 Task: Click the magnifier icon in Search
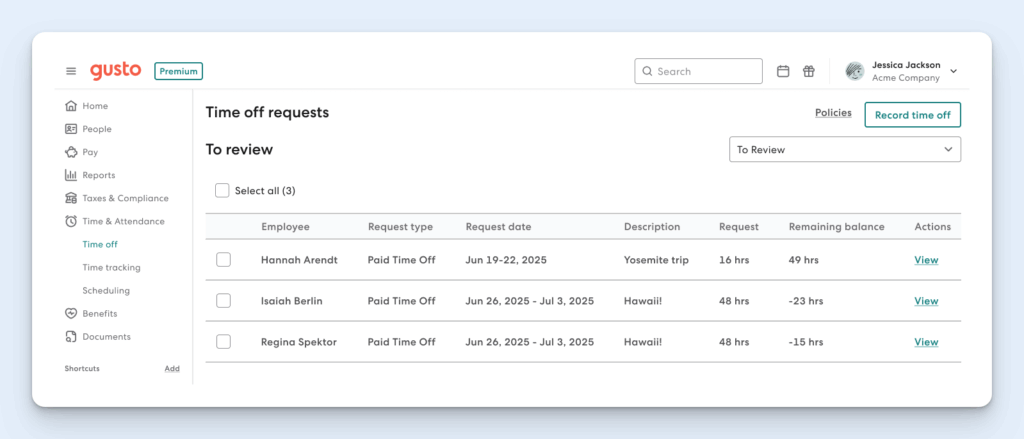click(647, 71)
